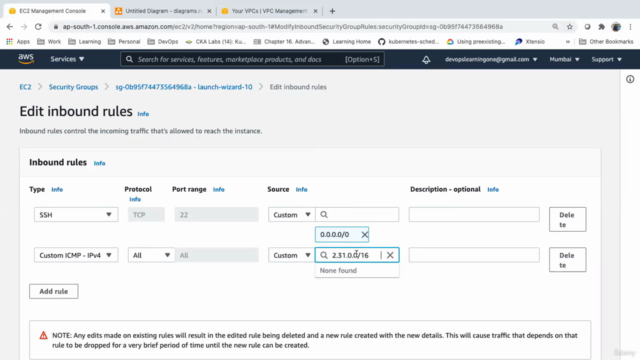Image resolution: width=640 pixels, height=360 pixels.
Task: Open the DevOps bookmarks folder
Action: [163, 42]
